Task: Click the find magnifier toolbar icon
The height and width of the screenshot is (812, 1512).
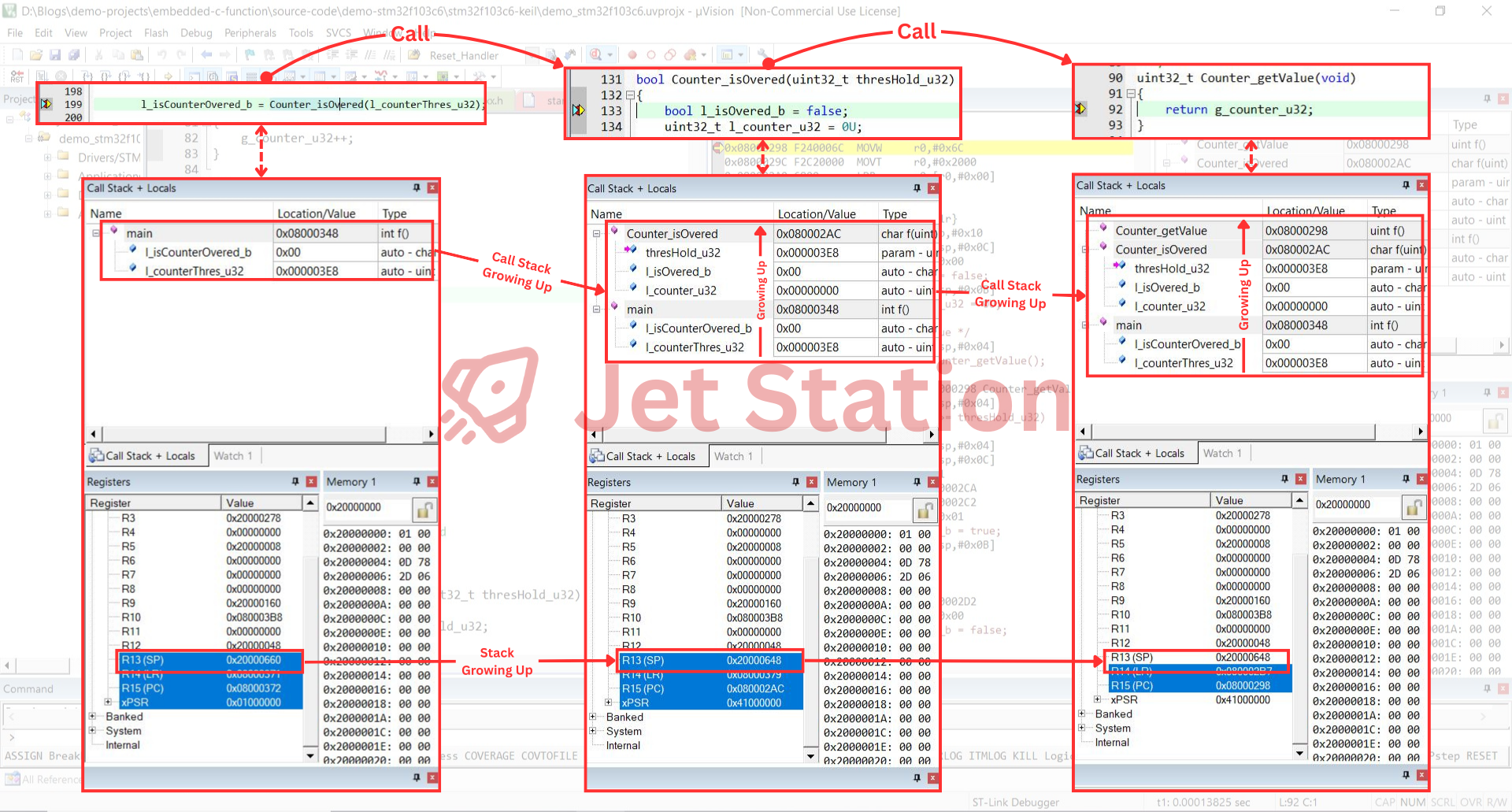Action: 596,55
